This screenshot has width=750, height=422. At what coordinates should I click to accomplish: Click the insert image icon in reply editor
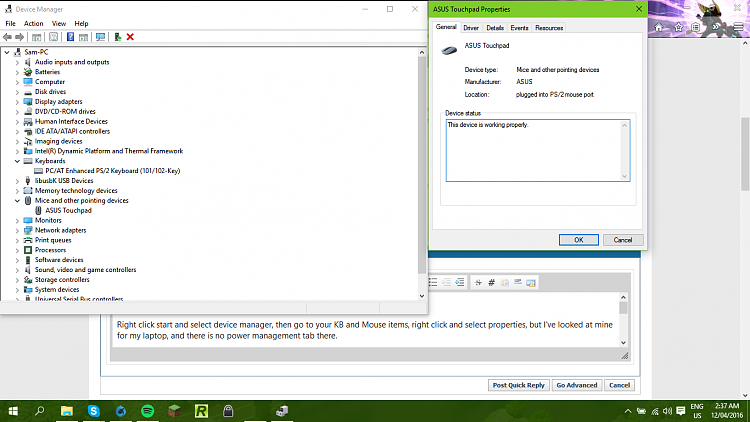point(530,282)
